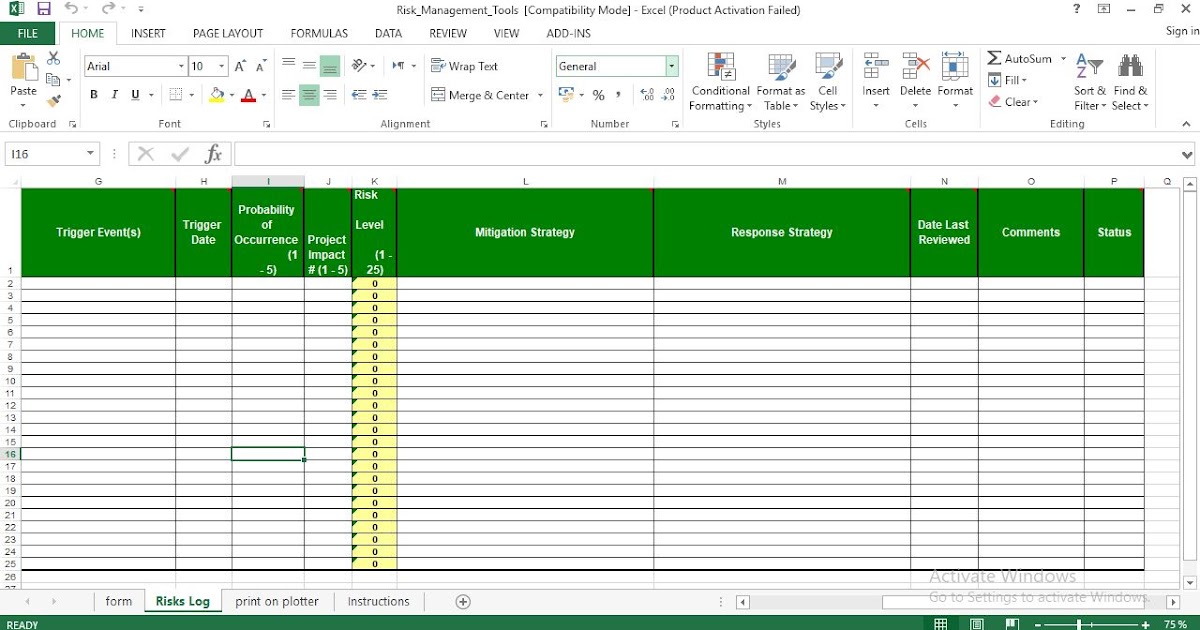
Task: Open the Fill Color dropdown arrow
Action: [x=230, y=94]
